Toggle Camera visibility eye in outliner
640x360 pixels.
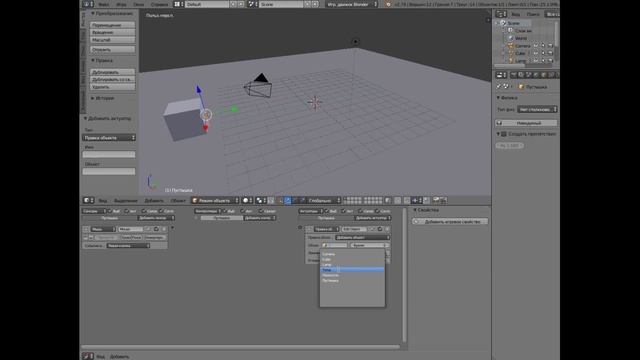point(536,46)
